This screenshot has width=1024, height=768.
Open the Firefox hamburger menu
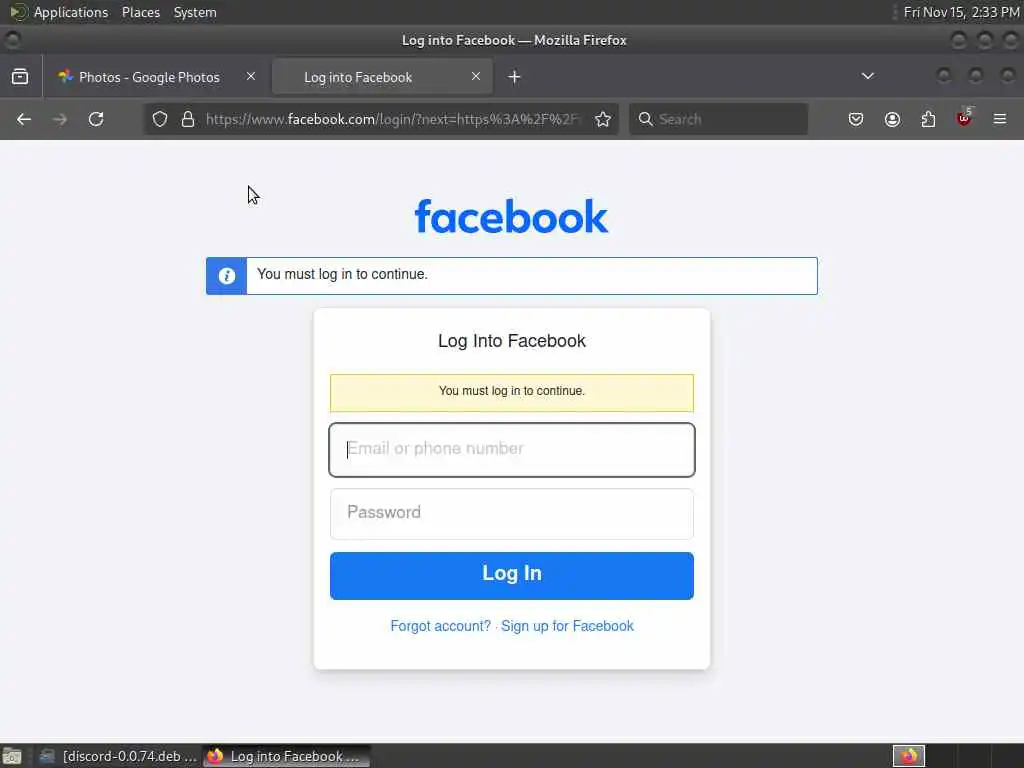pos(1000,119)
